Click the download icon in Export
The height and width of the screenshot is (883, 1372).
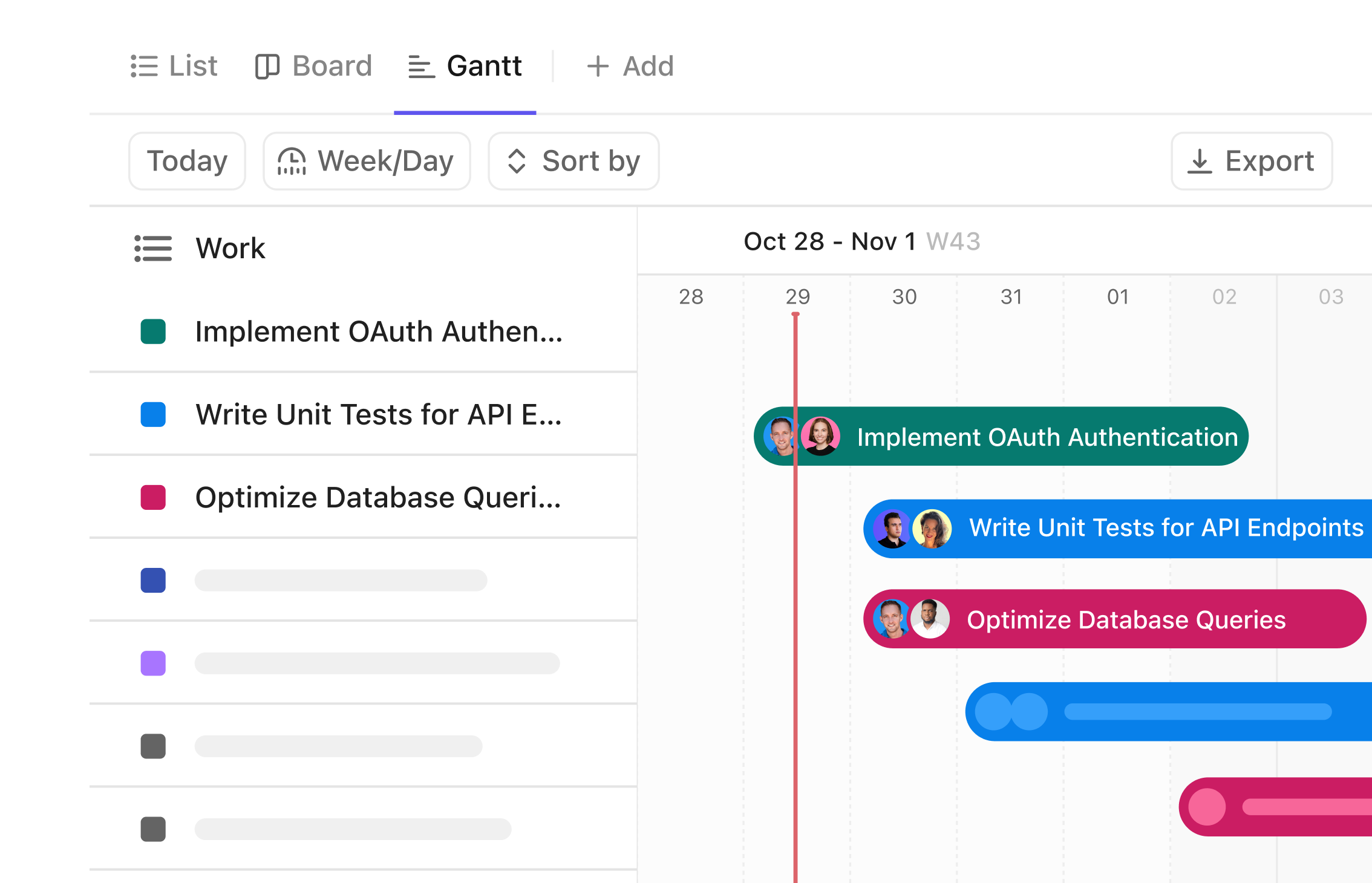[1199, 161]
